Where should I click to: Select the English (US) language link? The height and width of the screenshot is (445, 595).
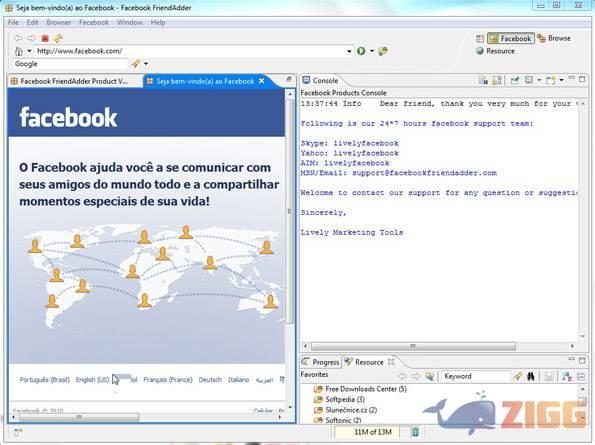pos(92,380)
